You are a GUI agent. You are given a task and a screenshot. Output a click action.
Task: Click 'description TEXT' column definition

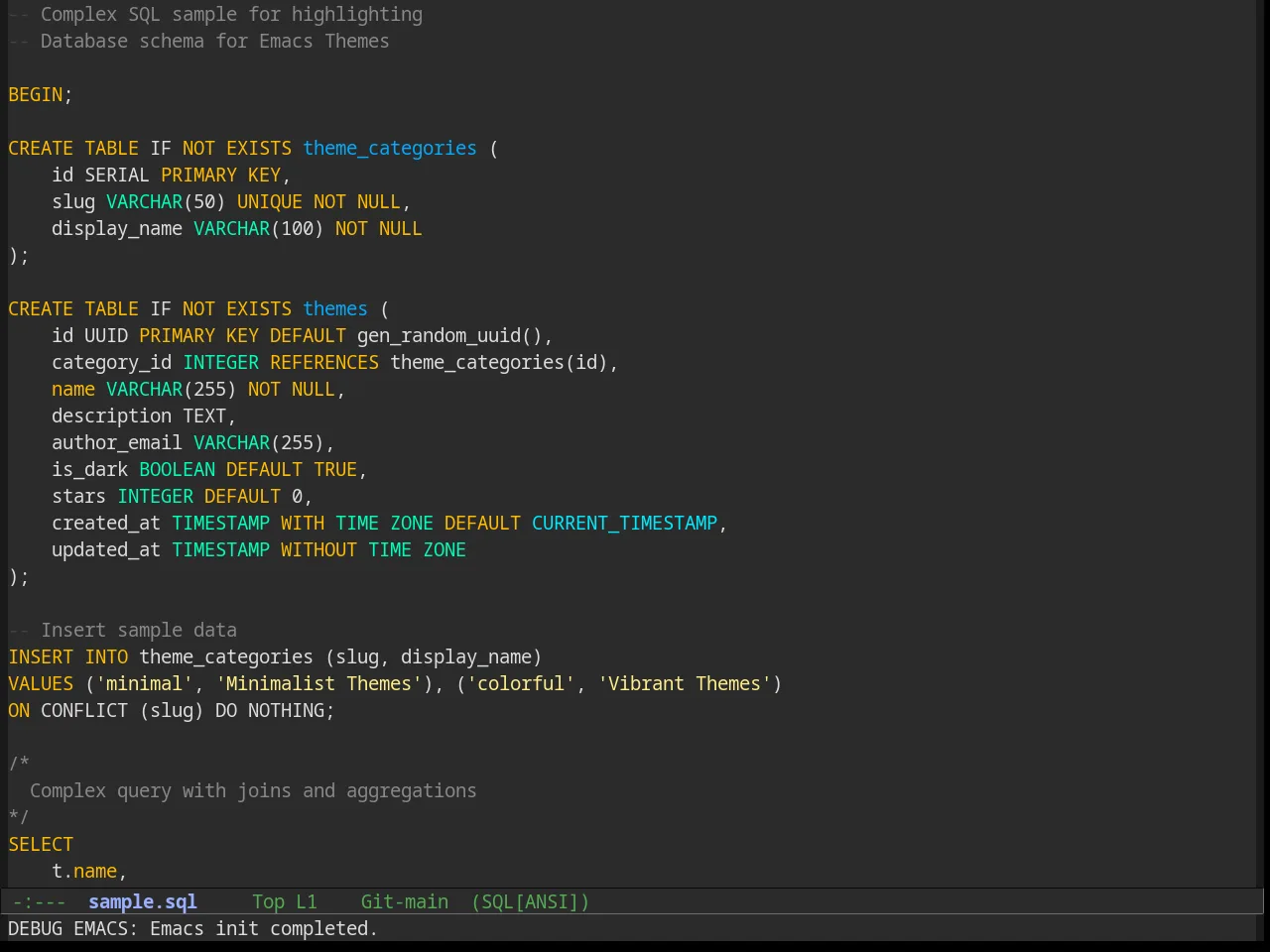pos(139,416)
